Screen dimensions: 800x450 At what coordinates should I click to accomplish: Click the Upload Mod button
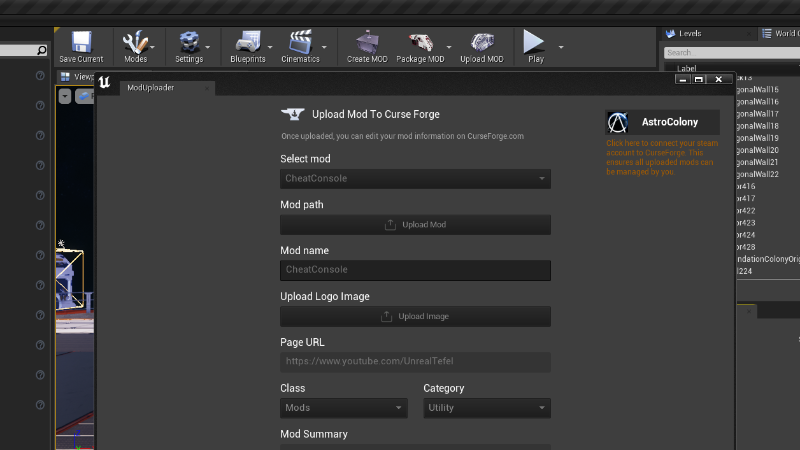415,224
